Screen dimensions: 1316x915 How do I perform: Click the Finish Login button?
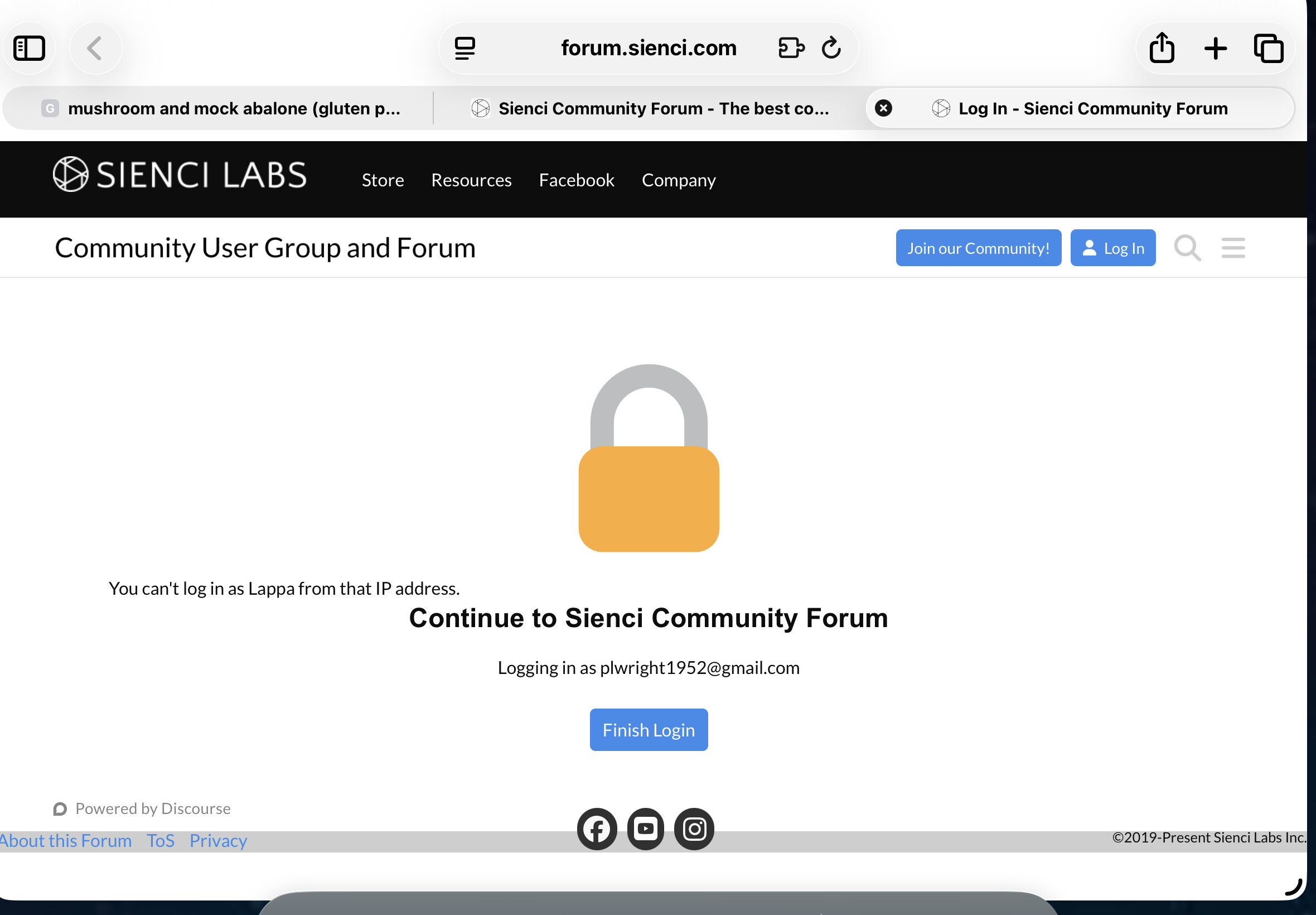tap(649, 730)
